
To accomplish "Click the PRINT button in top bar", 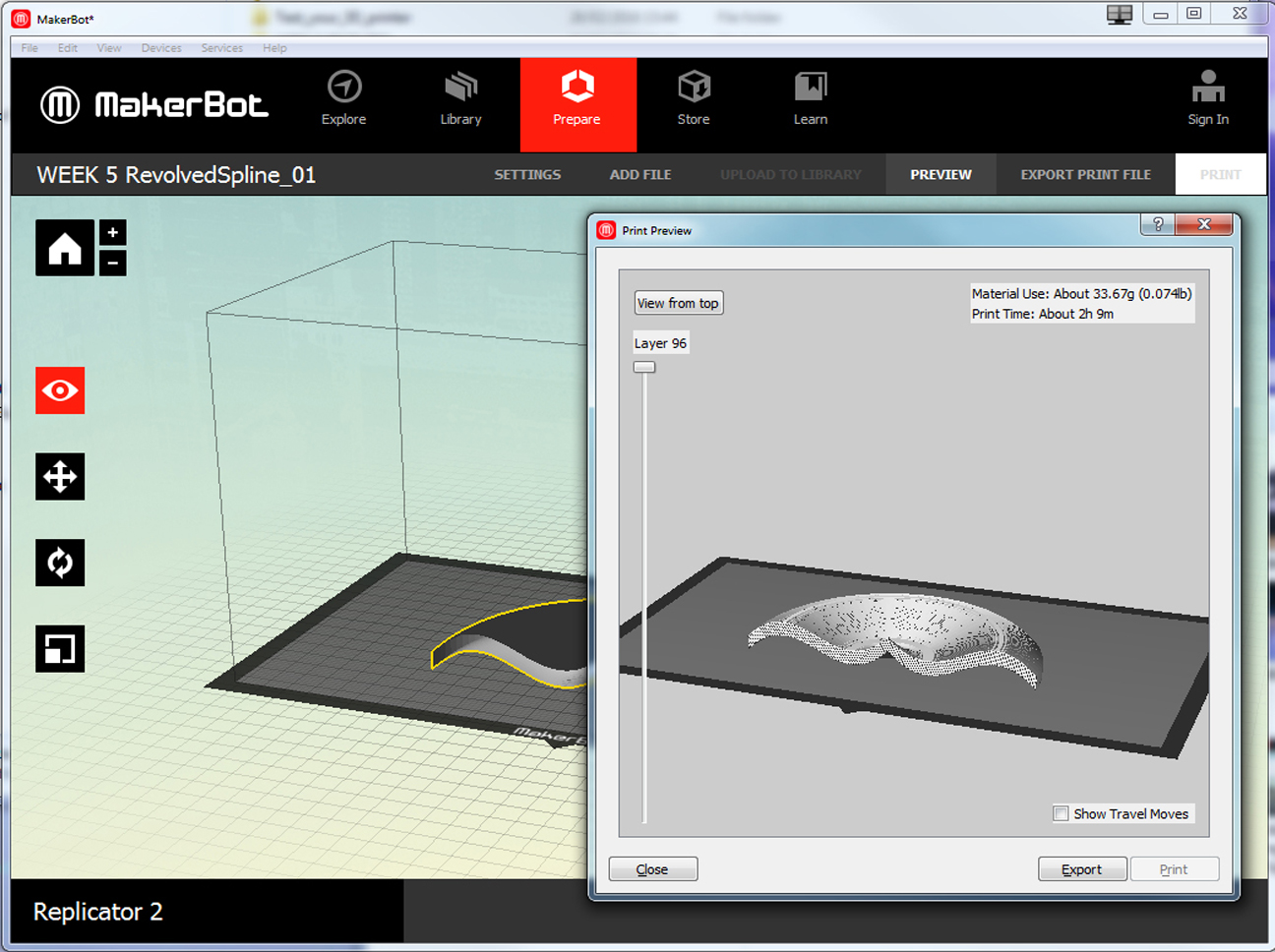I will tap(1221, 174).
